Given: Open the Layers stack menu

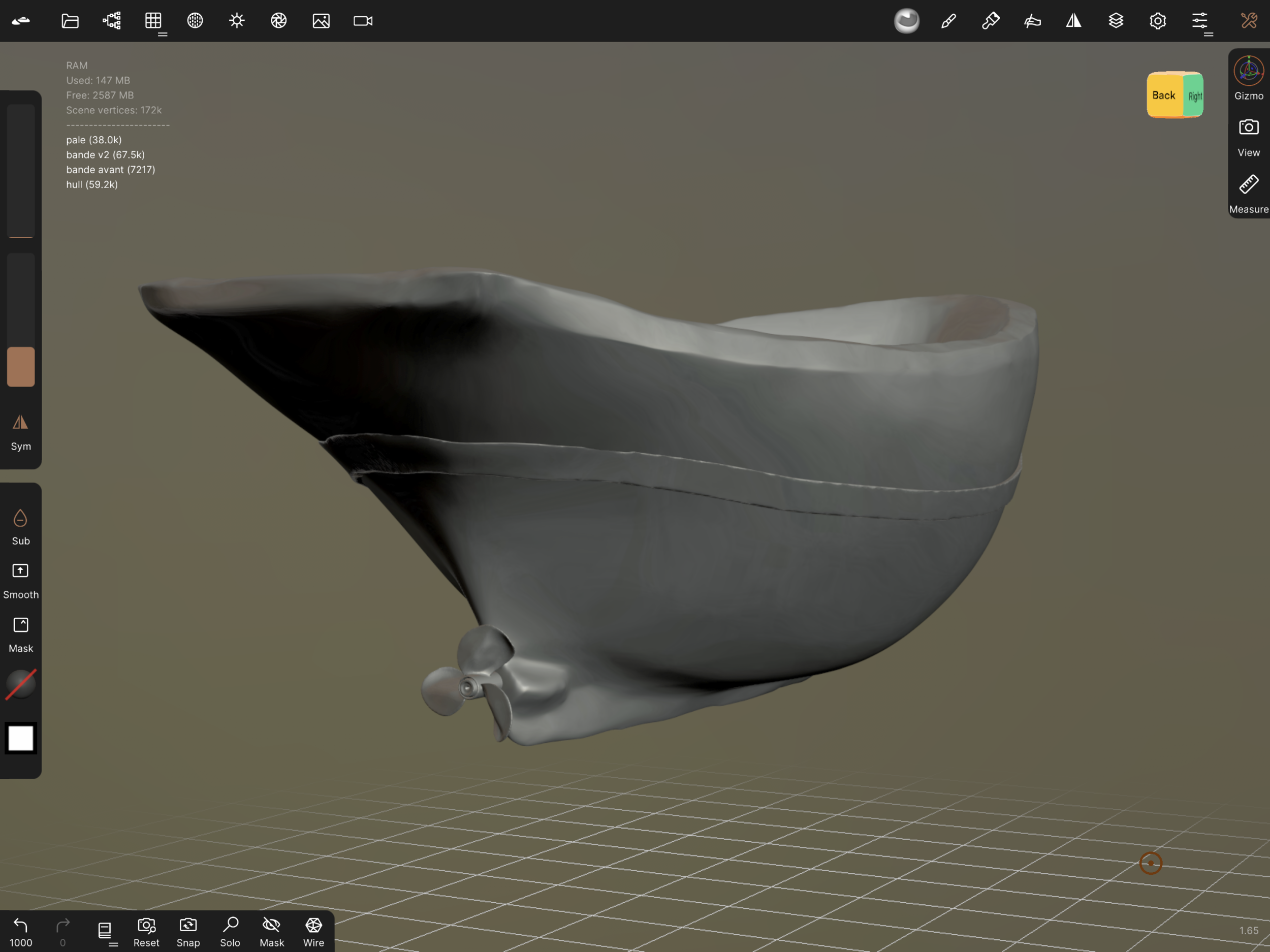Looking at the screenshot, I should coord(1116,21).
